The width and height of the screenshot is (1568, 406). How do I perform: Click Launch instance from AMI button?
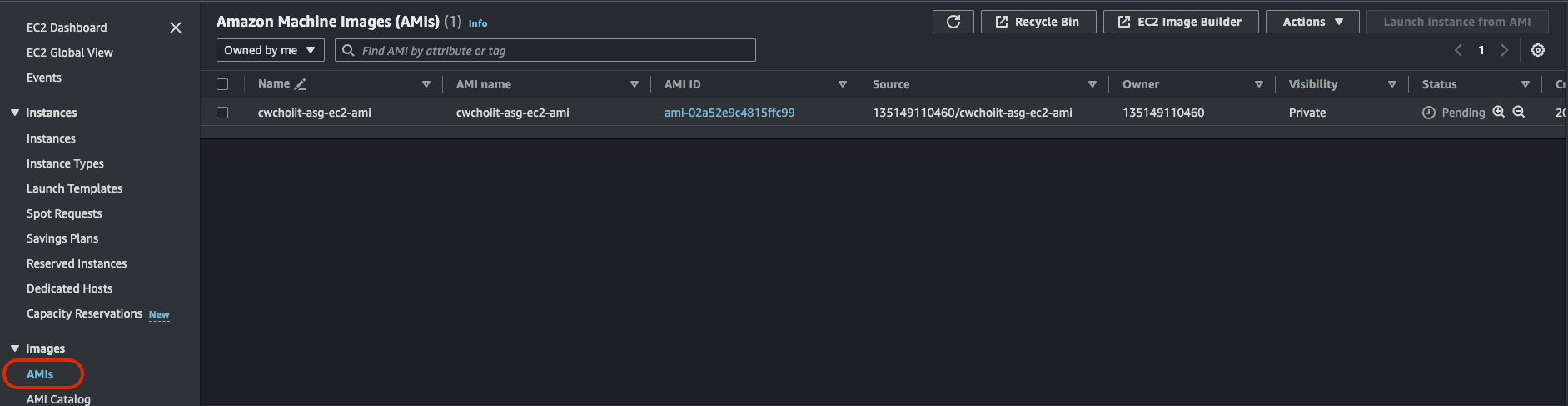tap(1457, 22)
